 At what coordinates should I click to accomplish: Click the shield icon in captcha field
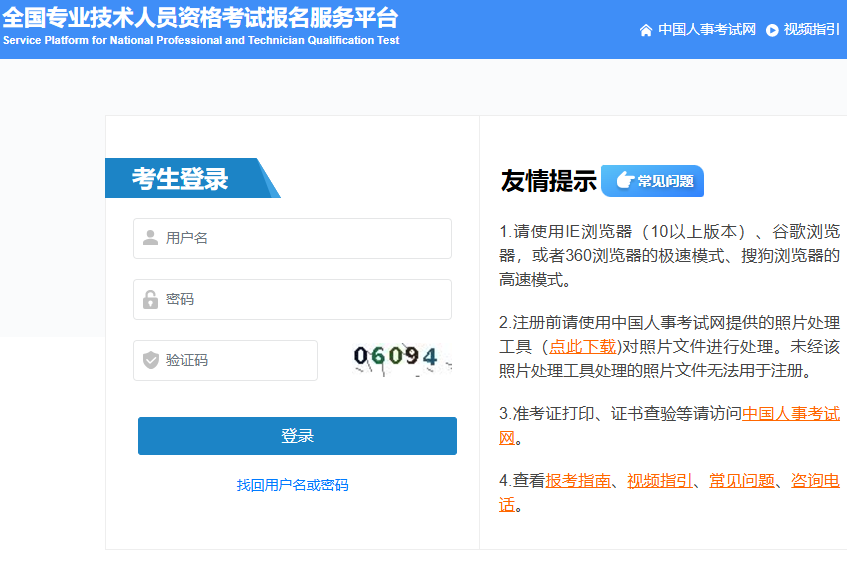[x=150, y=360]
